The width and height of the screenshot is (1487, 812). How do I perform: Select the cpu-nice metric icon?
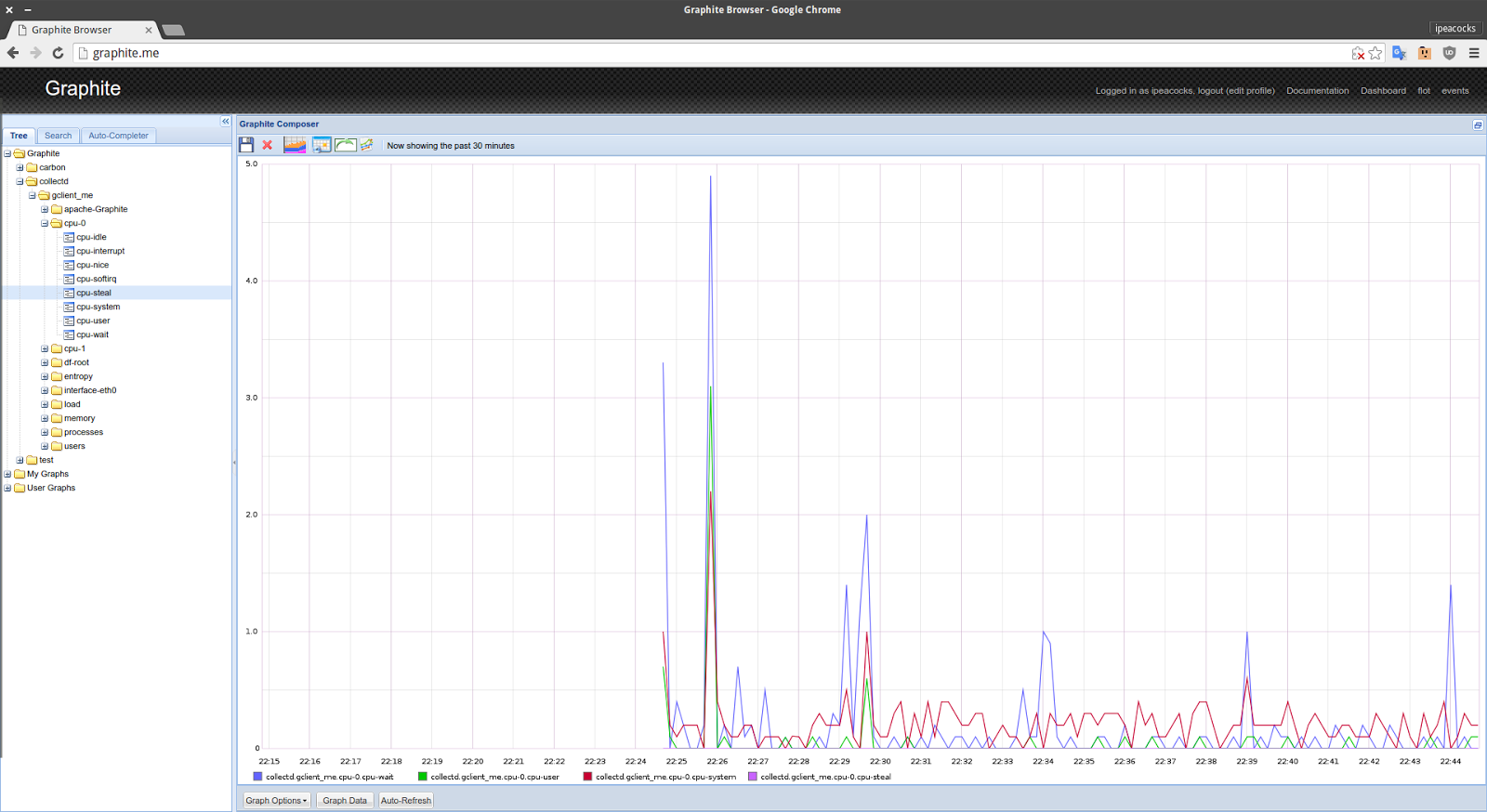coord(69,265)
